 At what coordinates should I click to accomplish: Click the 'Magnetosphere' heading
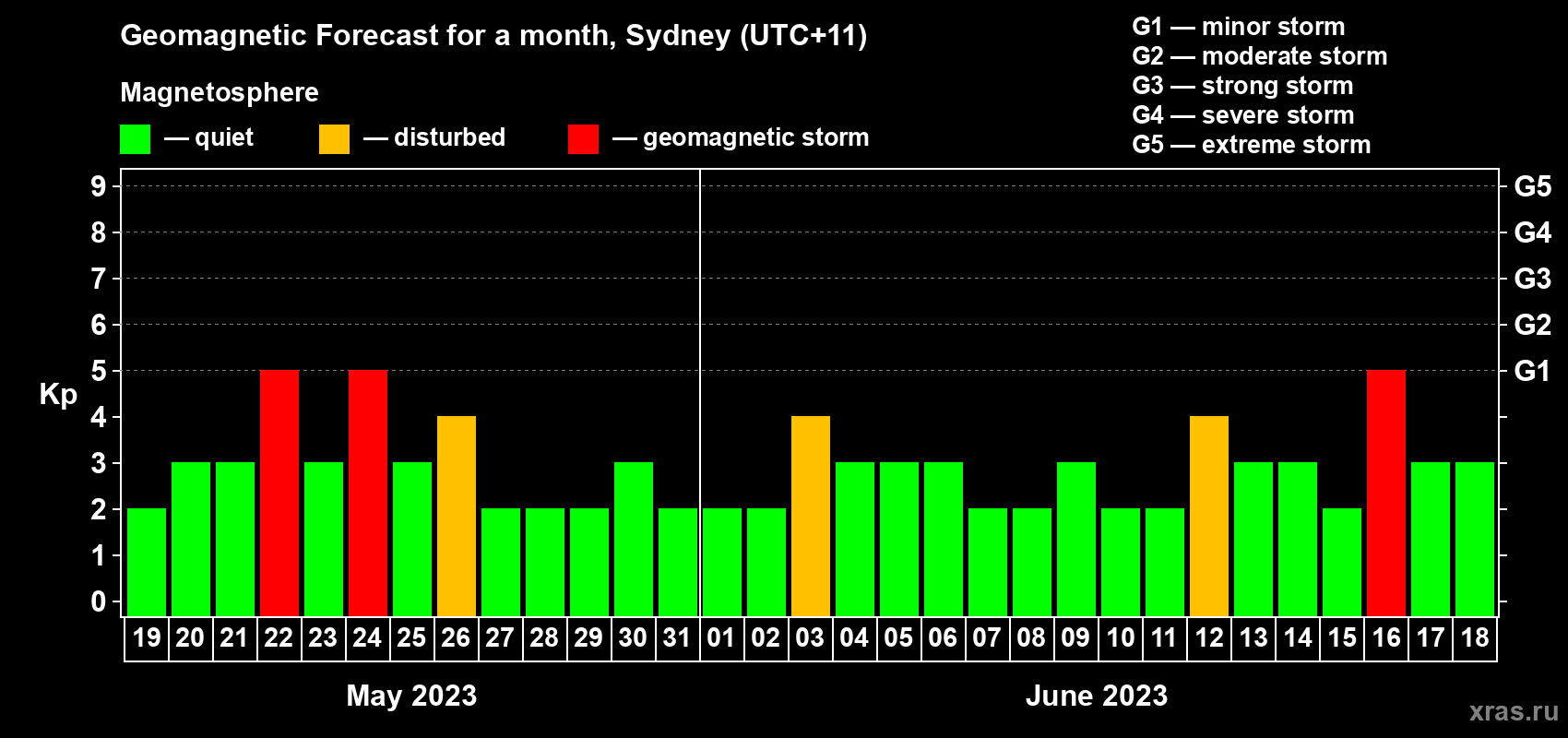pyautogui.click(x=220, y=93)
